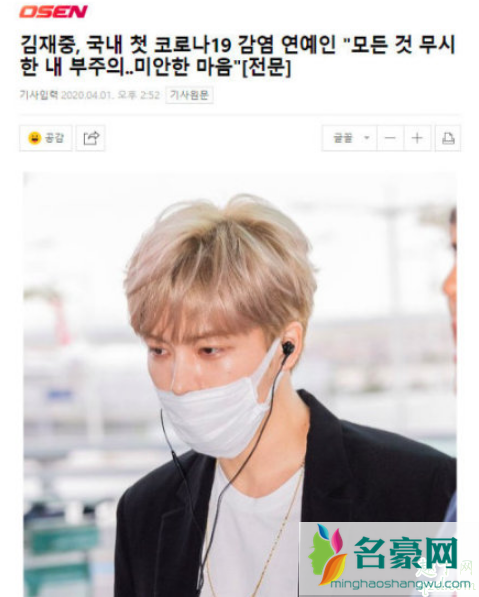The image size is (479, 597).
Task: Click the earphone in the man's ear
Action: (287, 347)
